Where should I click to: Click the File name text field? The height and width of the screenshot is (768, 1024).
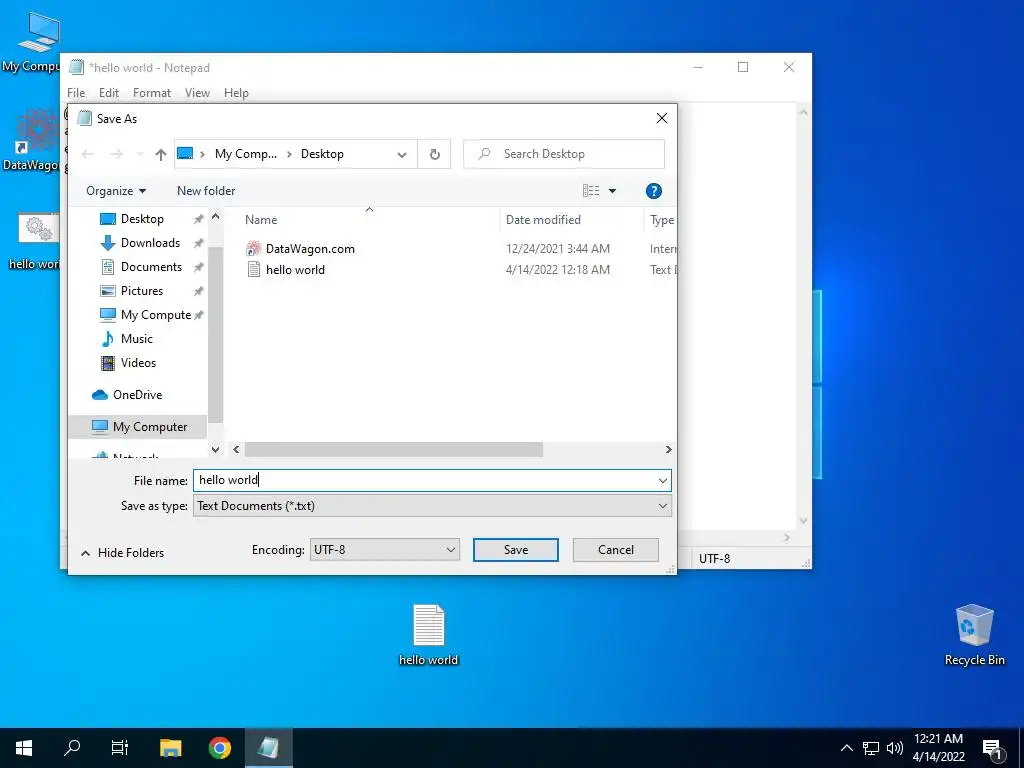tap(424, 481)
